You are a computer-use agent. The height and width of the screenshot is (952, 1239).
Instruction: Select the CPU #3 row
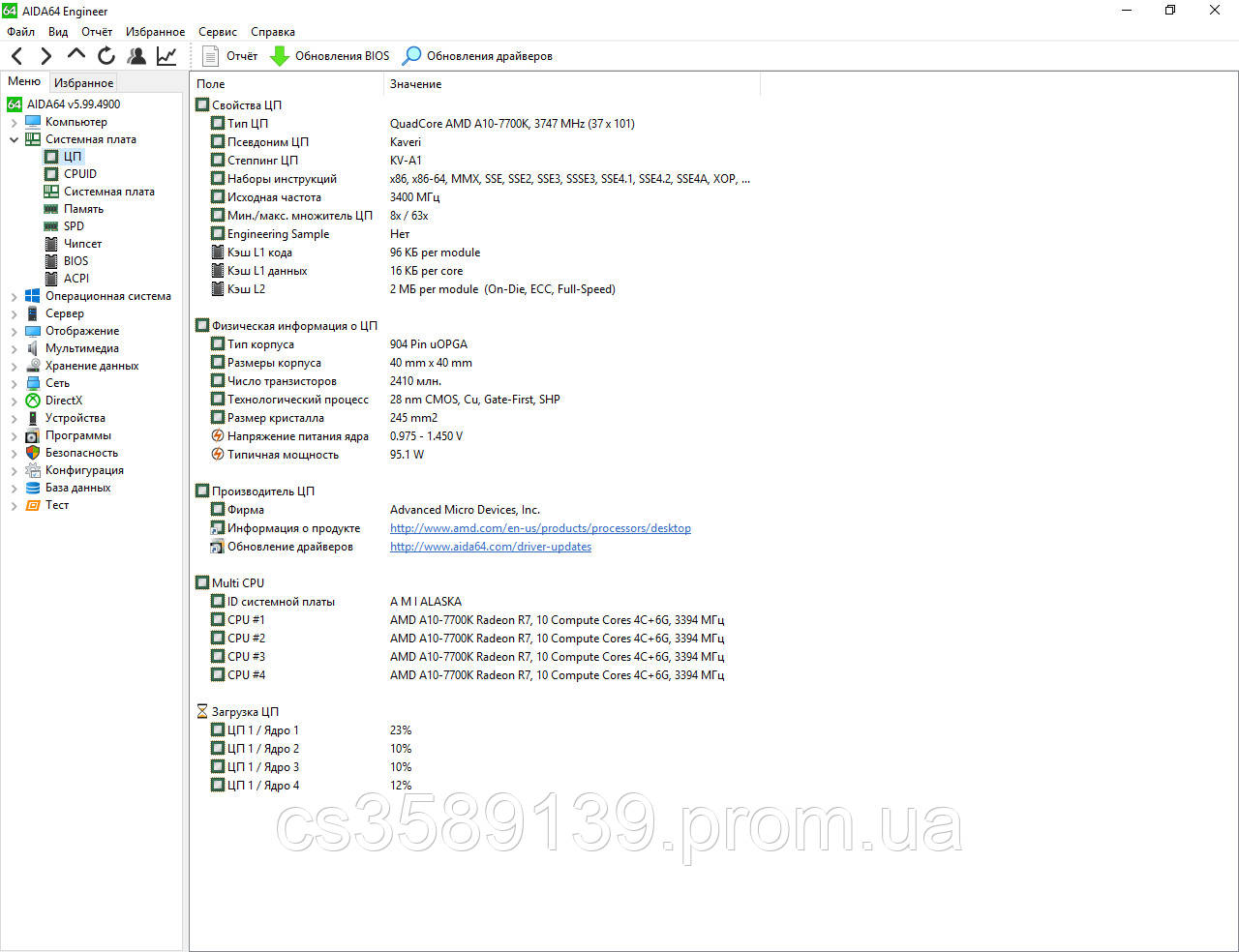tap(474, 657)
